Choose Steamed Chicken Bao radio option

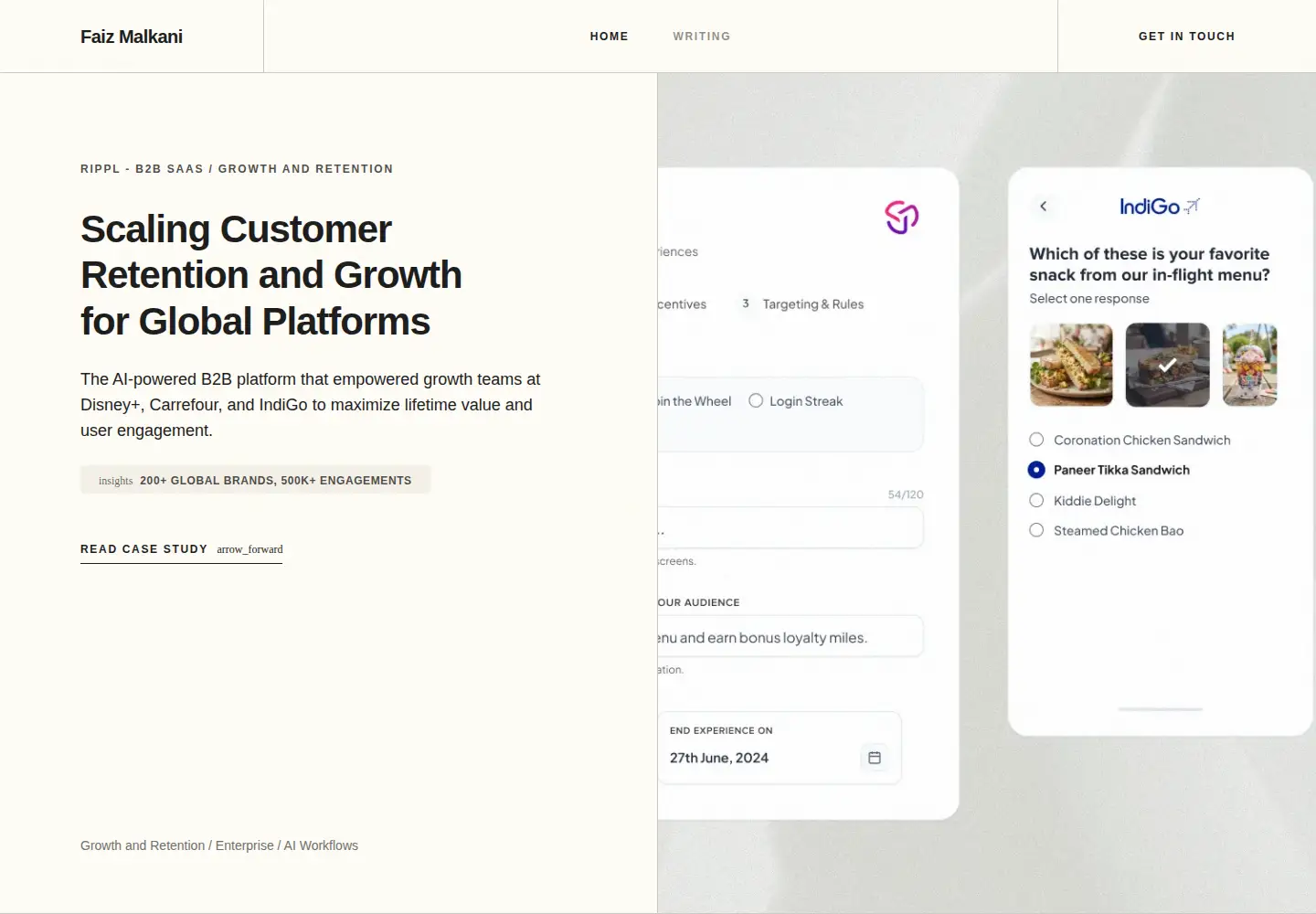(x=1036, y=530)
